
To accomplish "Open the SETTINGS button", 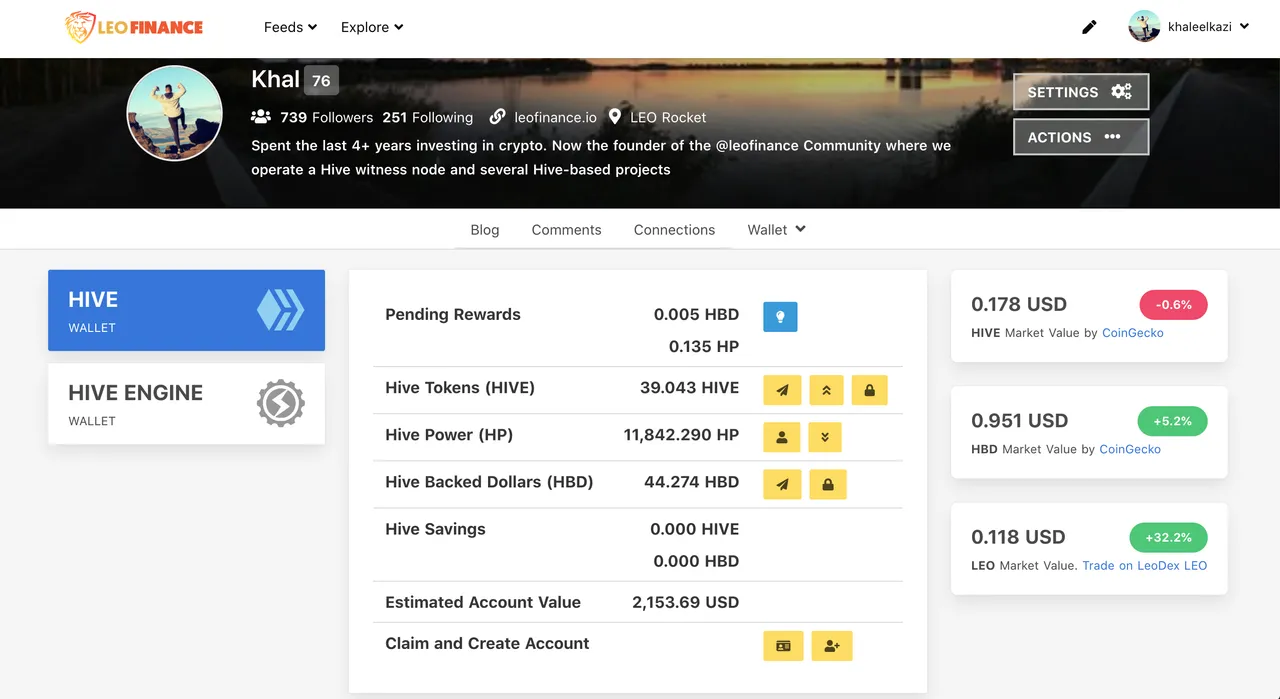I will (x=1081, y=92).
